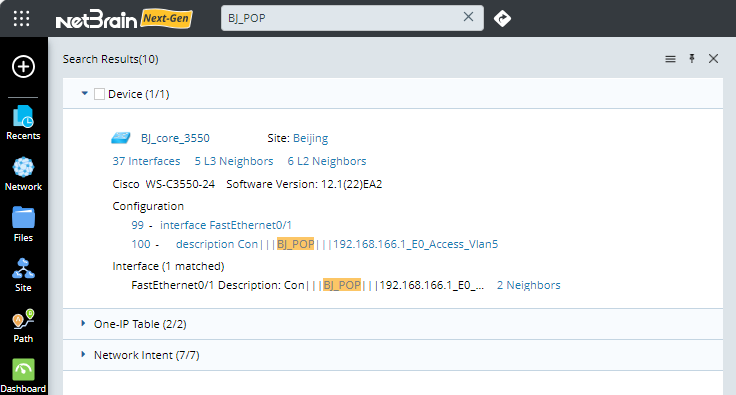View the 37 Interfaces link

[146, 161]
